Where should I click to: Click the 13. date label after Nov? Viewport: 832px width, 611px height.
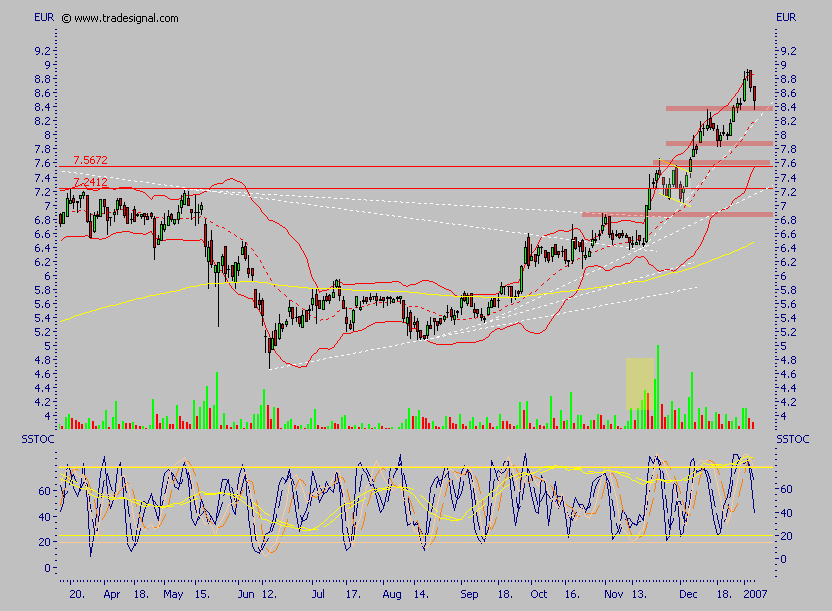point(639,594)
